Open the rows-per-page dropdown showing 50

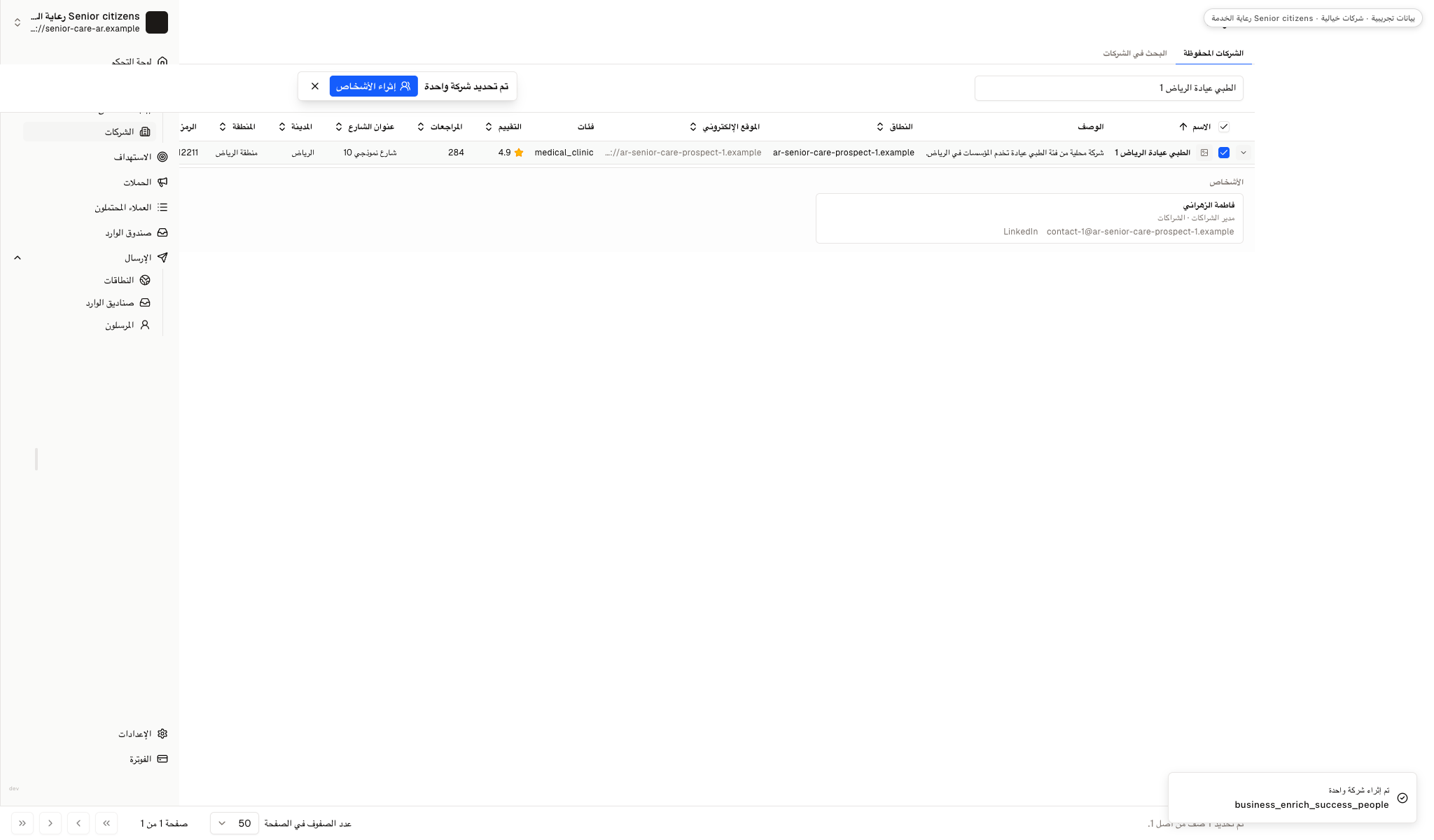(x=235, y=823)
